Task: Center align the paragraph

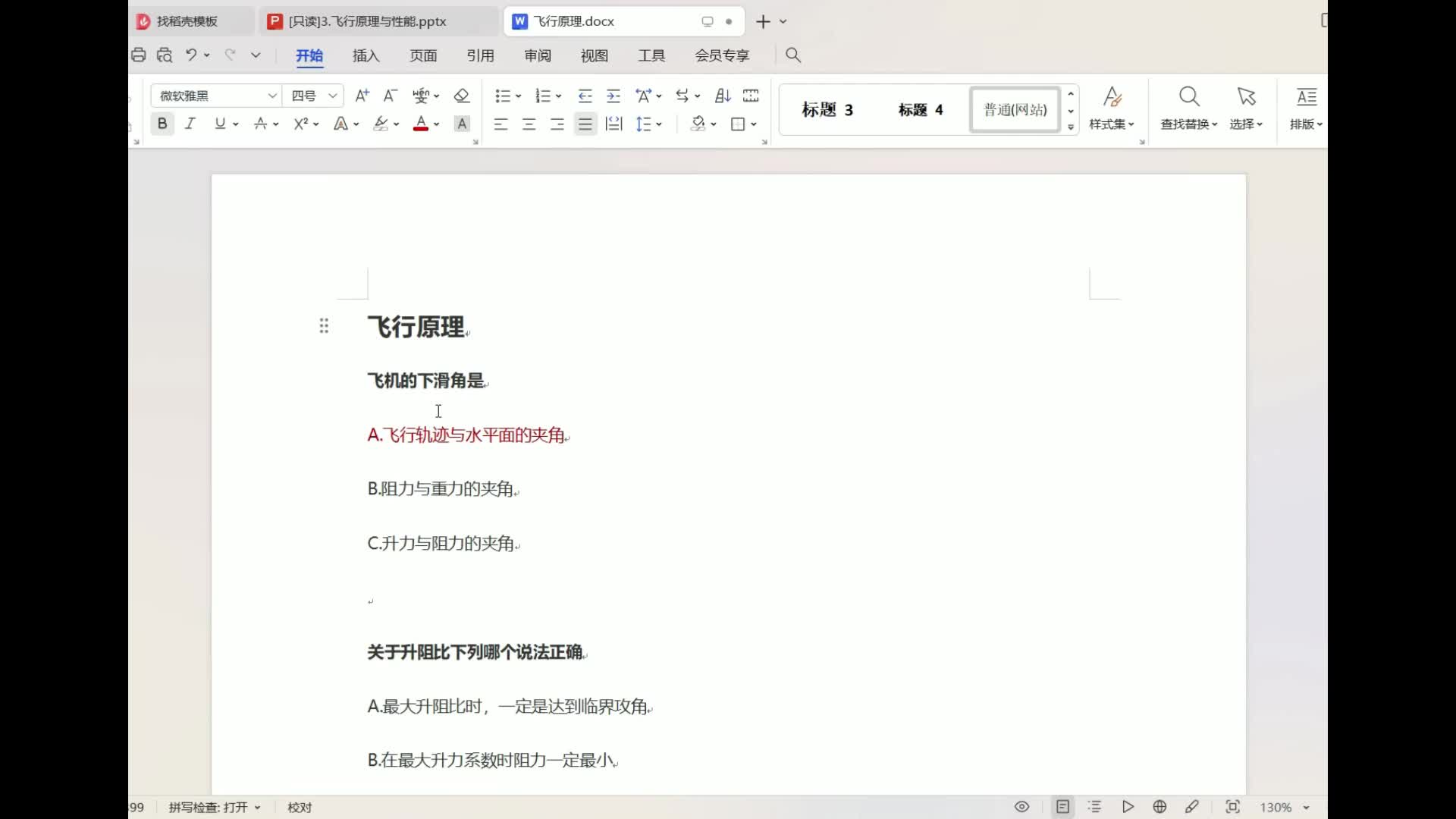Action: tap(529, 124)
